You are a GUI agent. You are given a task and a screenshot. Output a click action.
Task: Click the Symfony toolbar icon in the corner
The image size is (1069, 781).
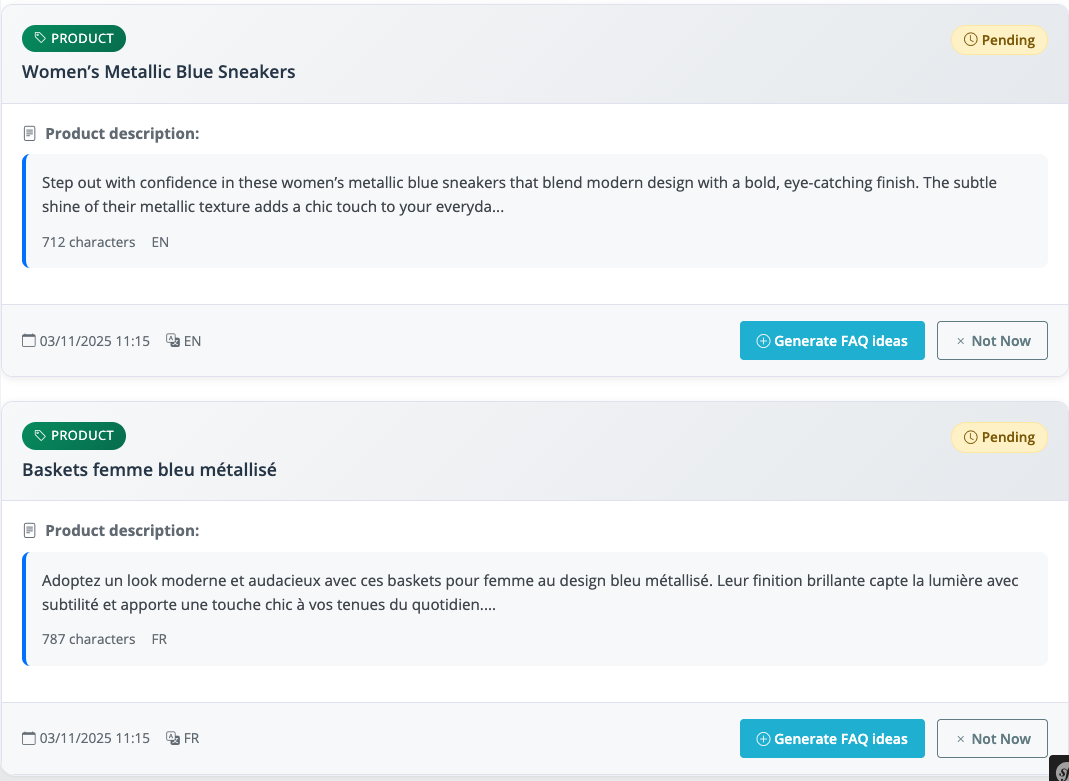pyautogui.click(x=1062, y=771)
